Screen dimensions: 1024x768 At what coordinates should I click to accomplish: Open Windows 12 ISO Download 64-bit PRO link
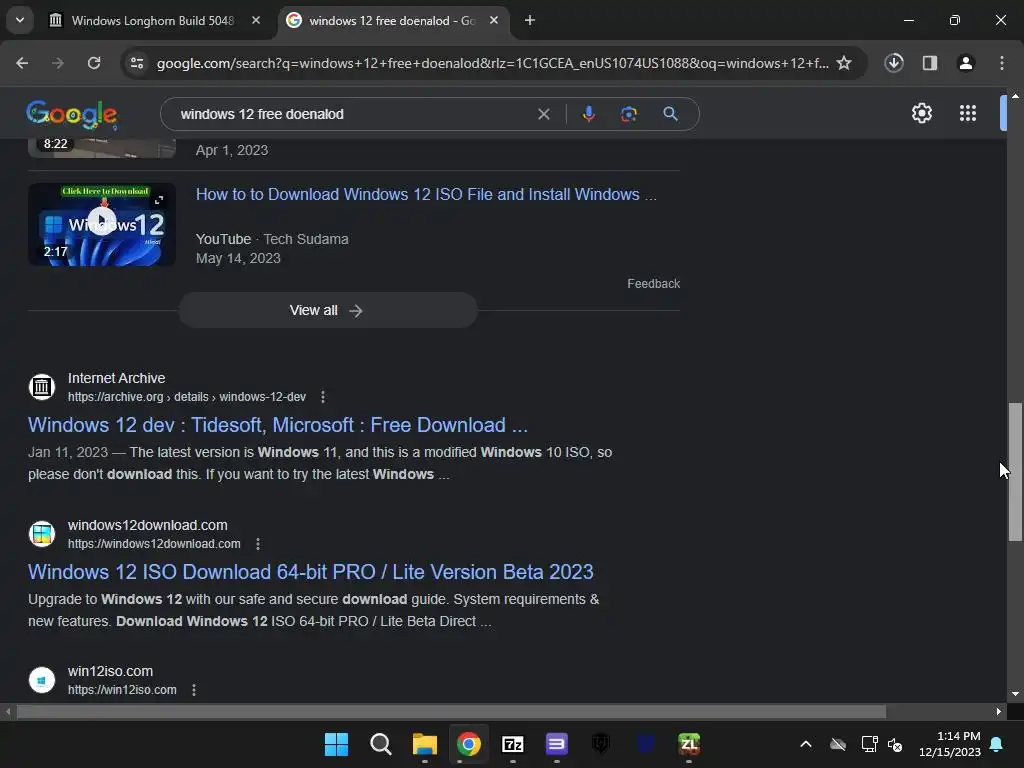point(311,572)
